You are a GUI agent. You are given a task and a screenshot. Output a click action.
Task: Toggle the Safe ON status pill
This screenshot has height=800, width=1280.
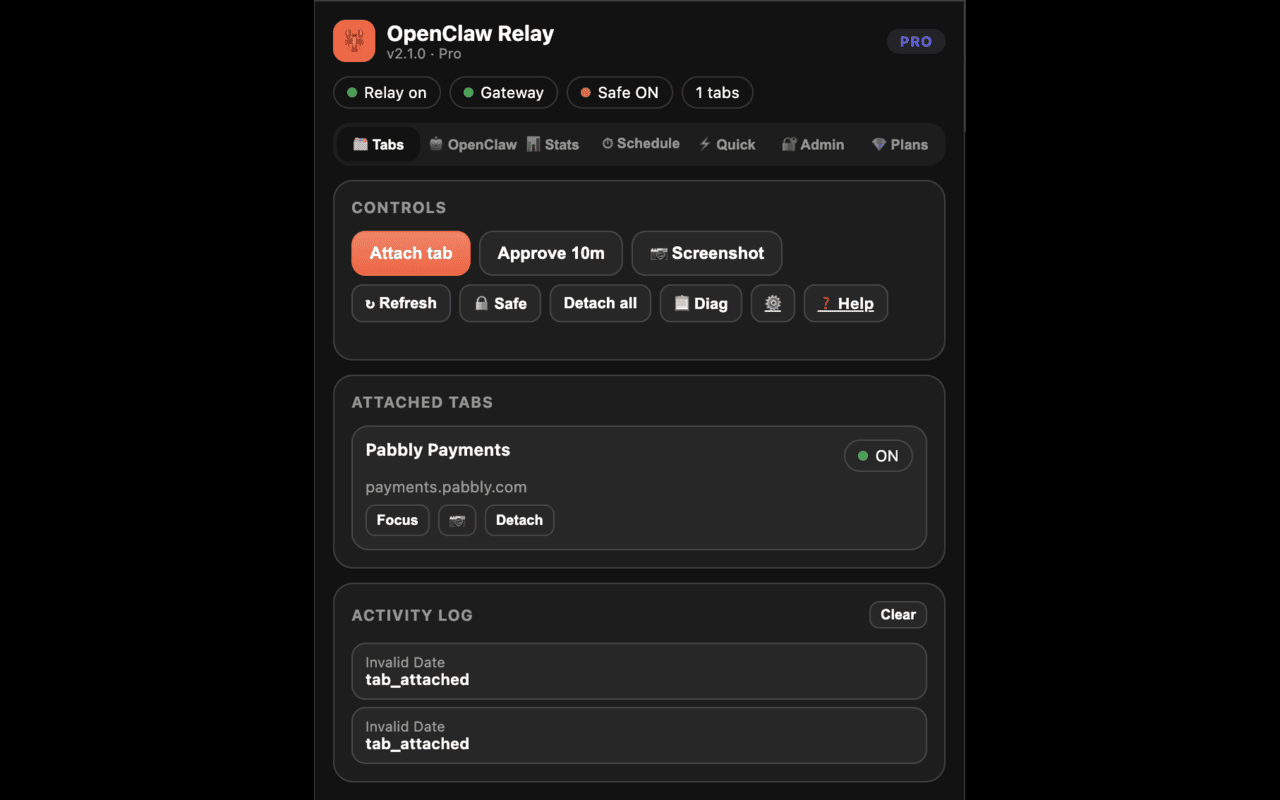[620, 93]
